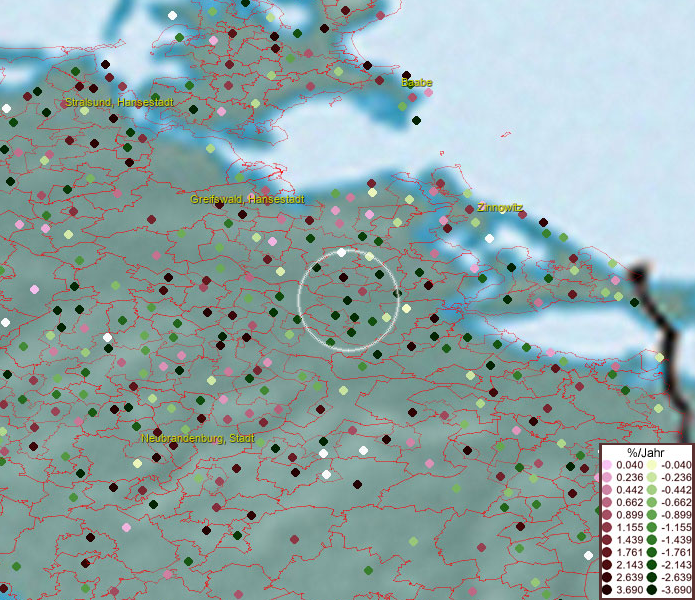Image resolution: width=695 pixels, height=600 pixels.
Task: Click the -0.040 legend value text
Action: (x=676, y=465)
